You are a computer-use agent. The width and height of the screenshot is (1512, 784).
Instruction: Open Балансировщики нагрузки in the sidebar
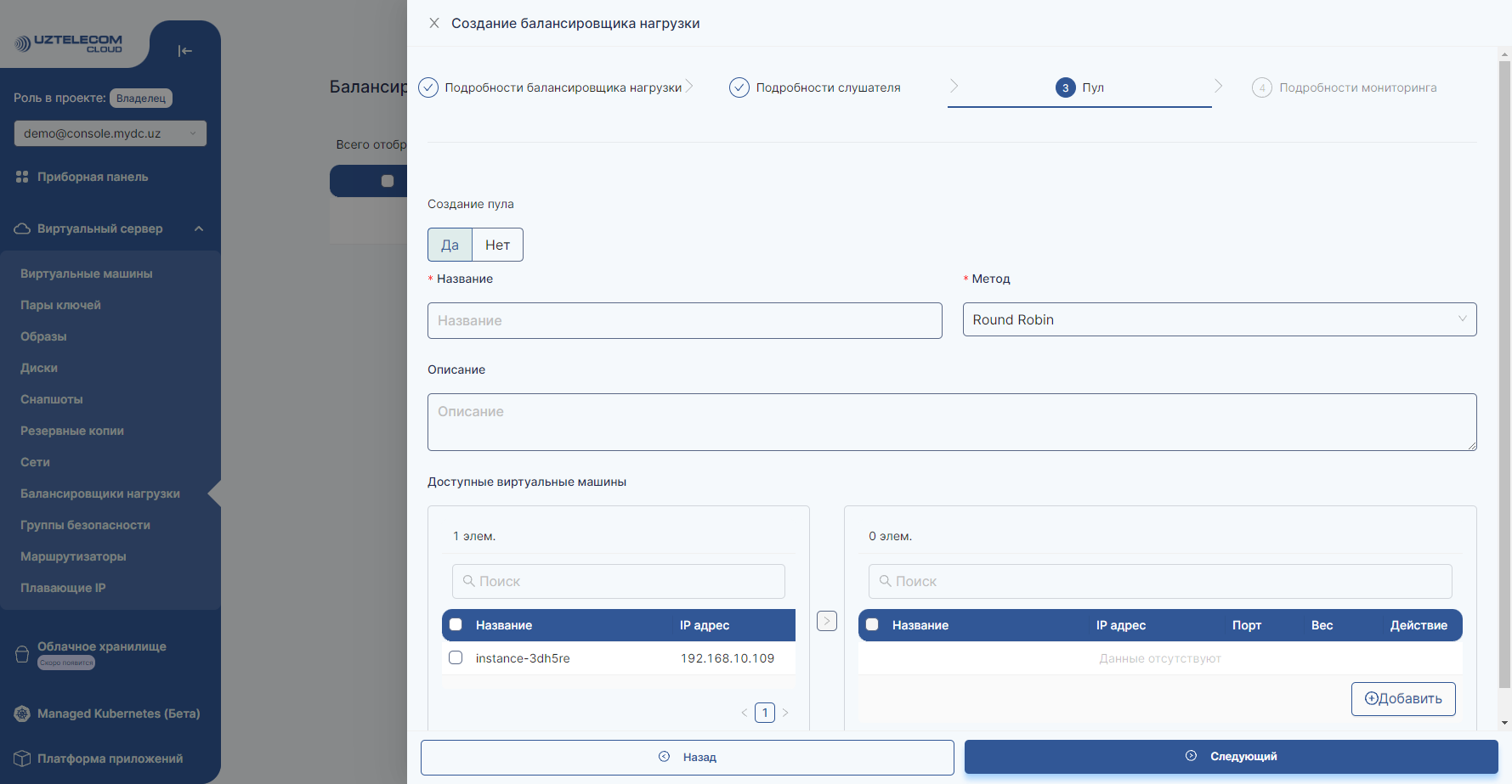click(99, 493)
